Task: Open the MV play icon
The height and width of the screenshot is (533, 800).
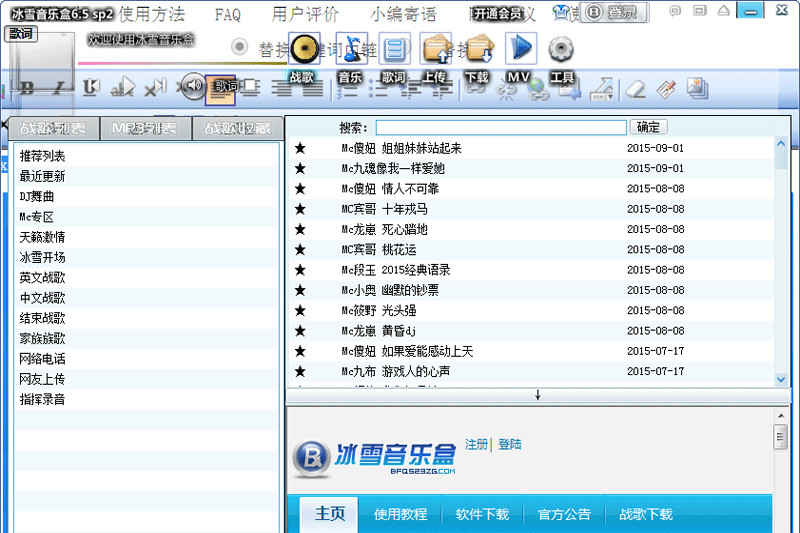Action: pos(520,49)
